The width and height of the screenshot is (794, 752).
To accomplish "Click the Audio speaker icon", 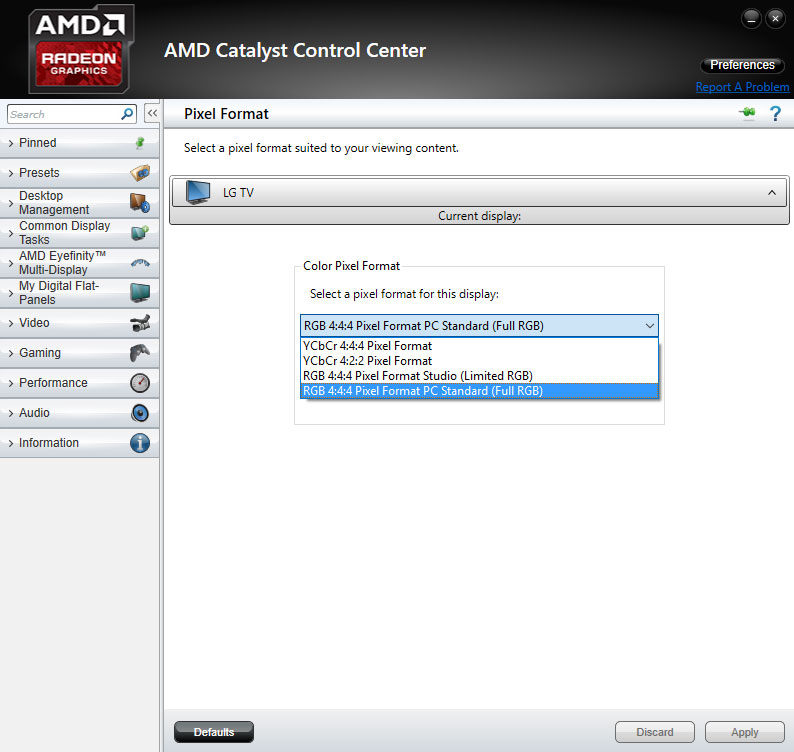I will 140,413.
